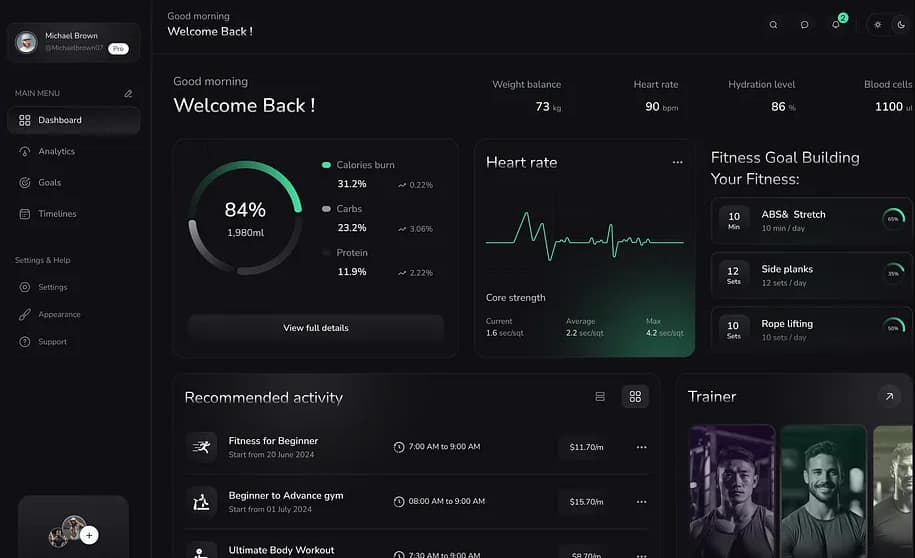Click View full details button
The width and height of the screenshot is (915, 558).
point(315,328)
